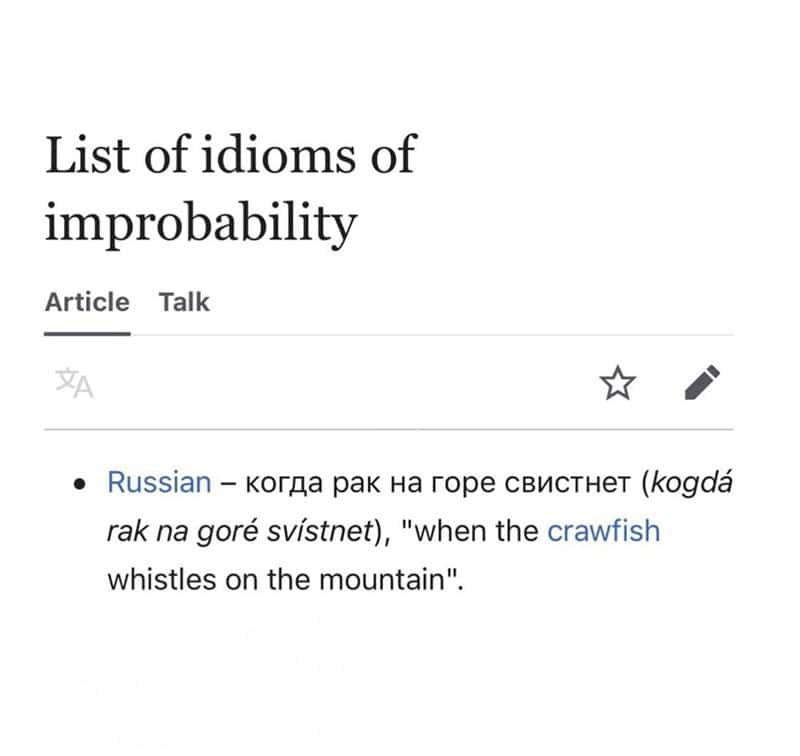Click the quoted words 'when the'
This screenshot has height=756, width=800.
click(475, 531)
